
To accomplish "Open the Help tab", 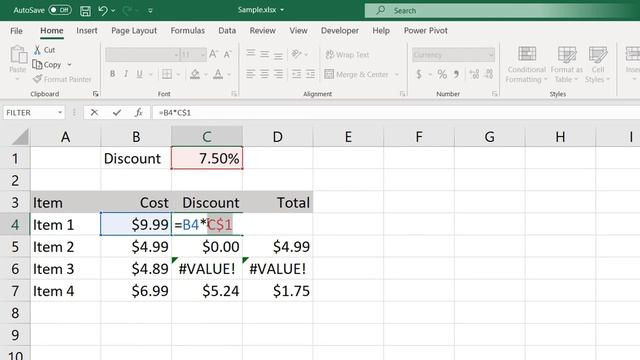I will [381, 31].
